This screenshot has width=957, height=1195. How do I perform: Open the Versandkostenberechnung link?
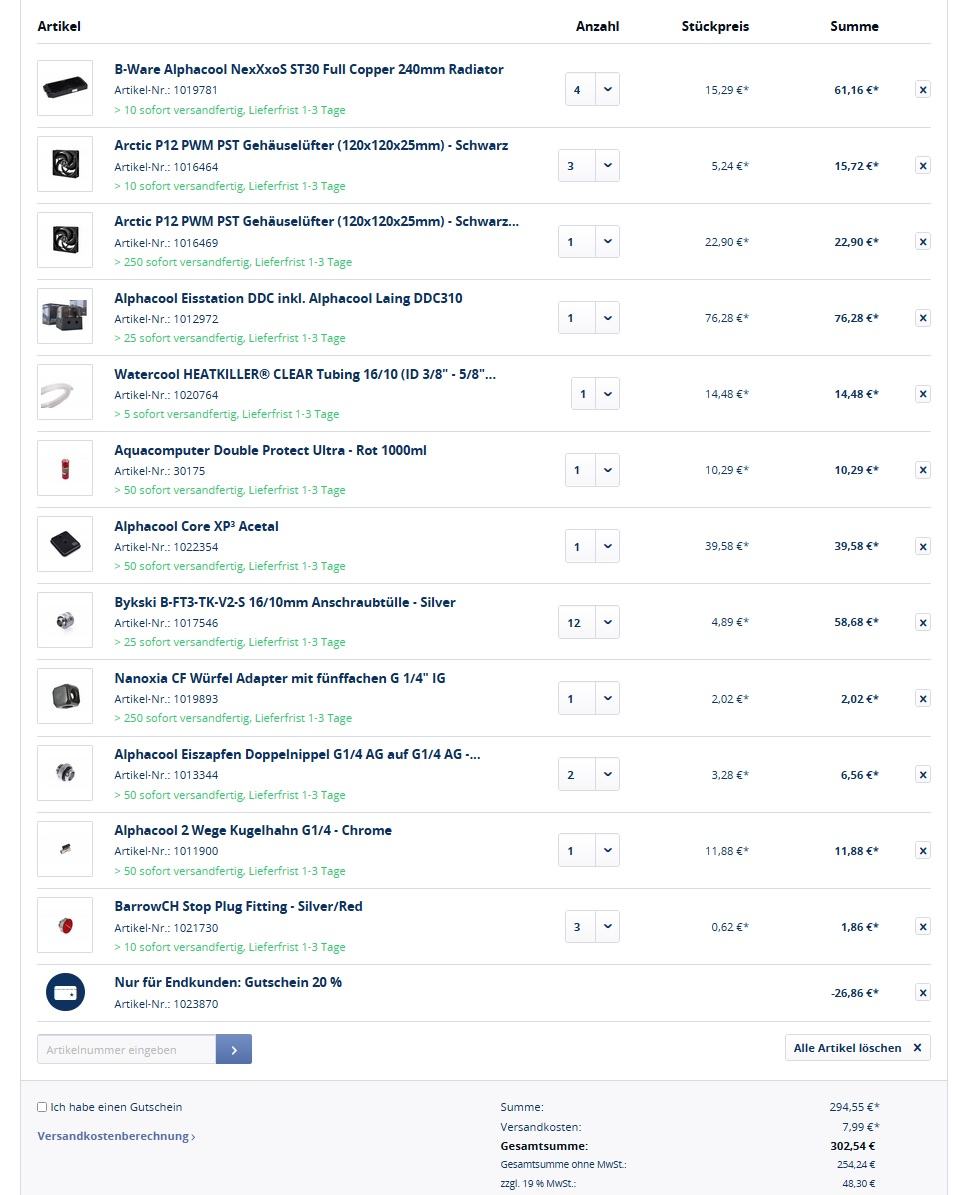coord(117,1136)
